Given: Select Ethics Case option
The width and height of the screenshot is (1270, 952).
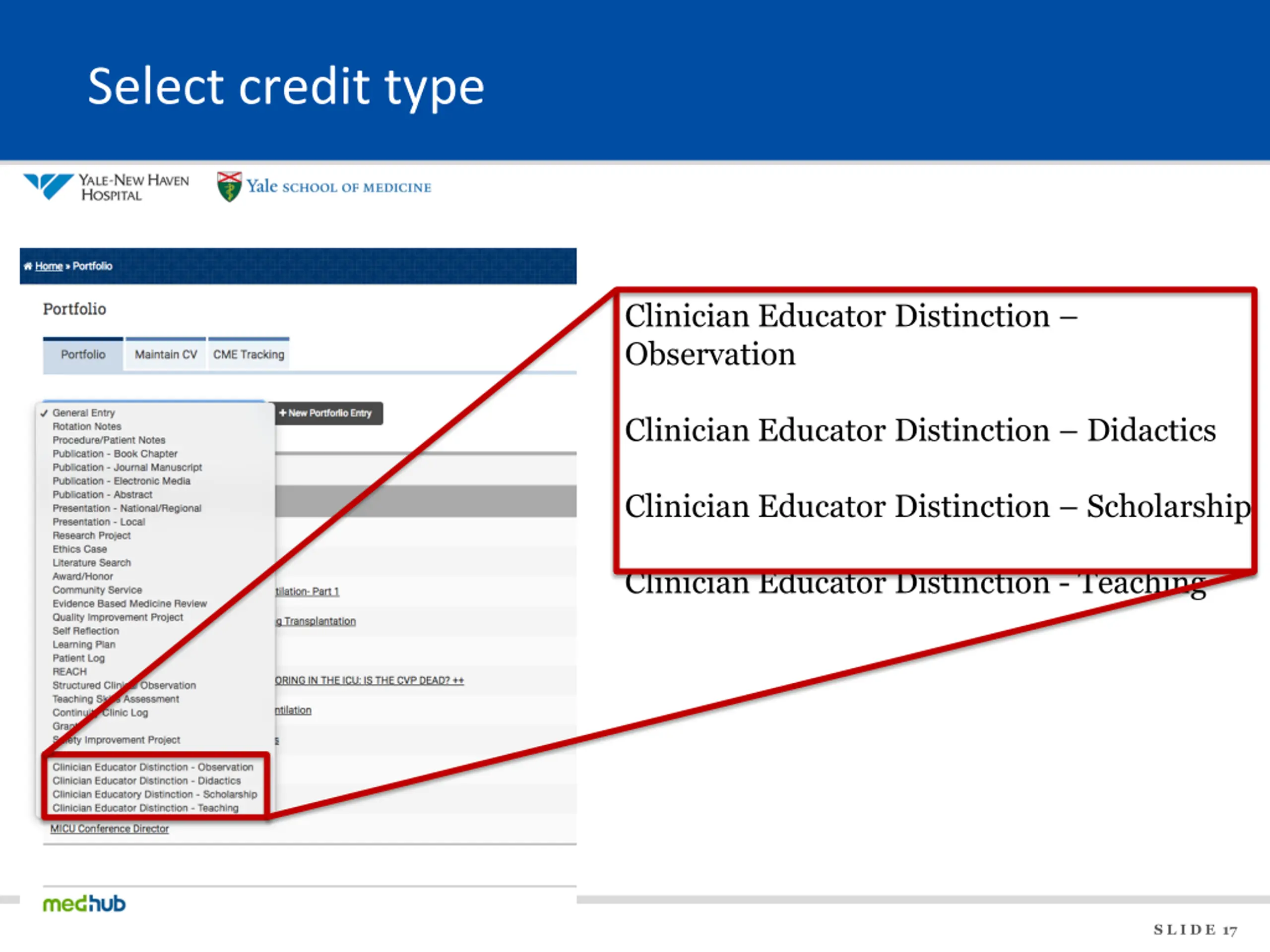Looking at the screenshot, I should tap(80, 550).
